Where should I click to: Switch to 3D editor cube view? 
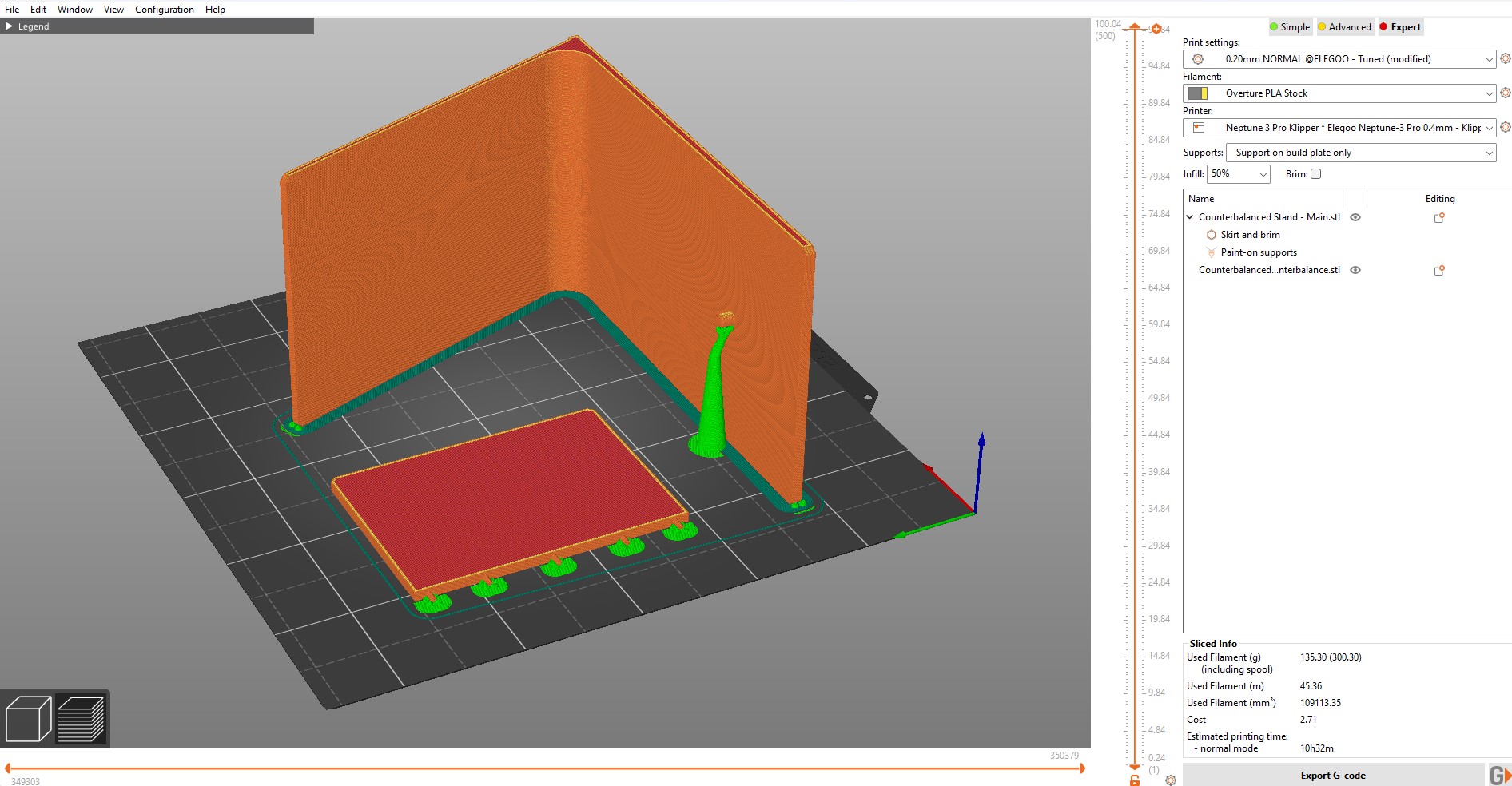28,719
